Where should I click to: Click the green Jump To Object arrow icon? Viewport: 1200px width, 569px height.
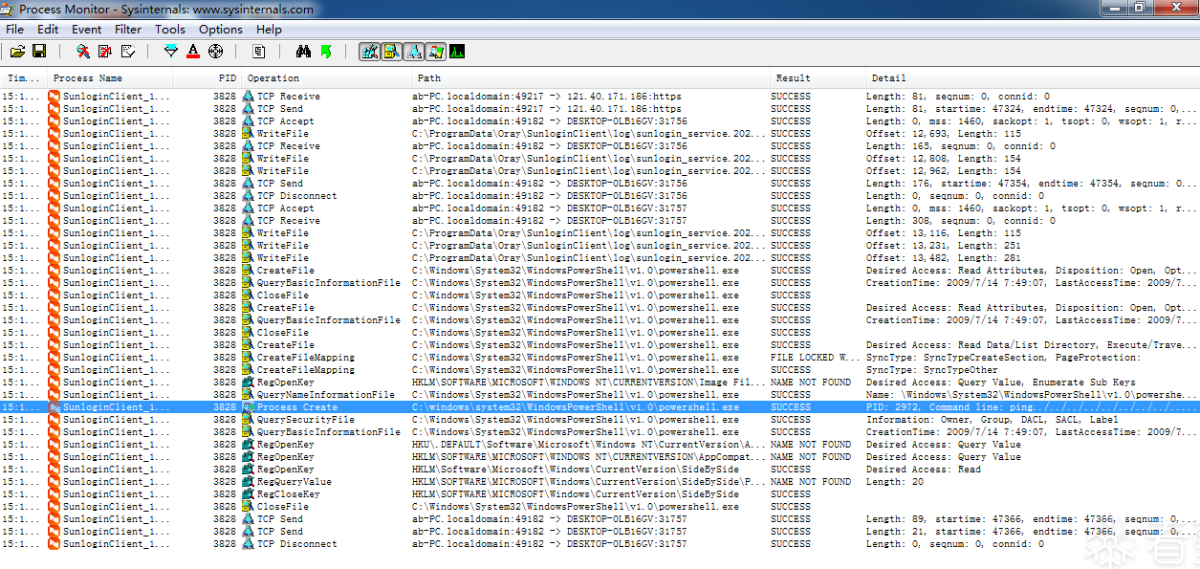[x=326, y=52]
